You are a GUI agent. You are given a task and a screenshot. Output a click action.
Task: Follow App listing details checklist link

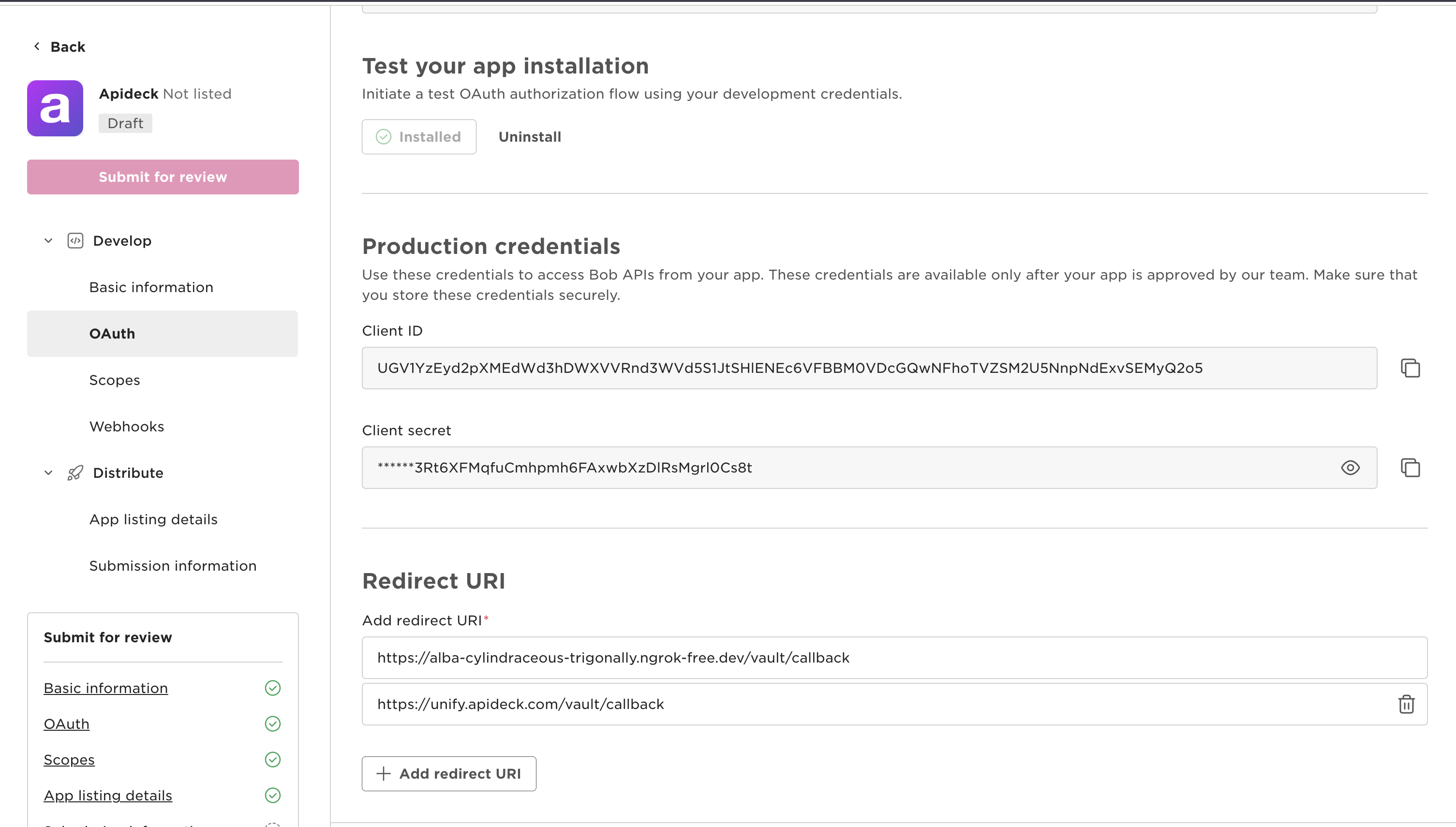108,795
